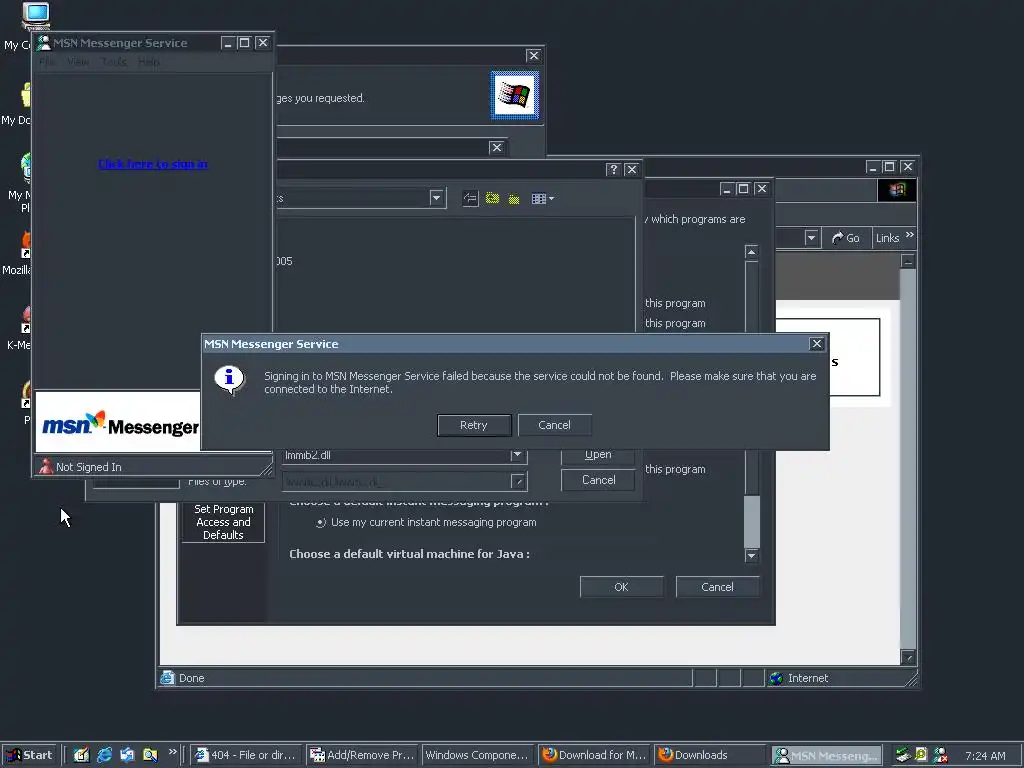This screenshot has height=768, width=1024.
Task: Click the Not Signed In status icon
Action: (46, 466)
